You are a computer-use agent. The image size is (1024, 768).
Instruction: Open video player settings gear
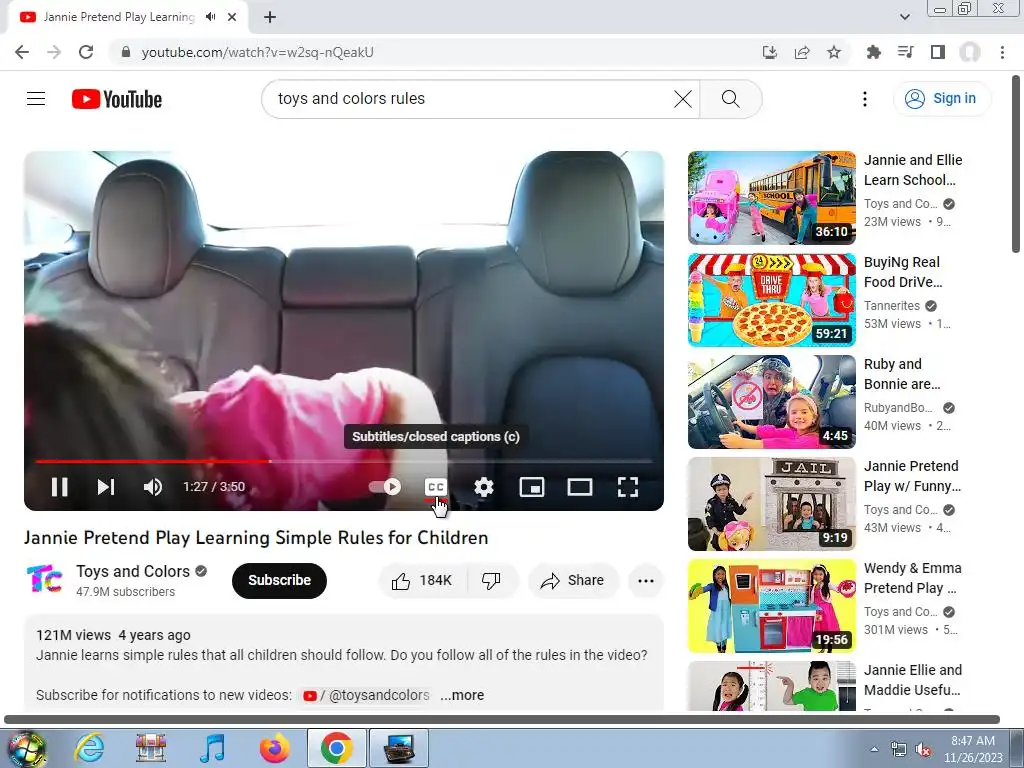484,487
